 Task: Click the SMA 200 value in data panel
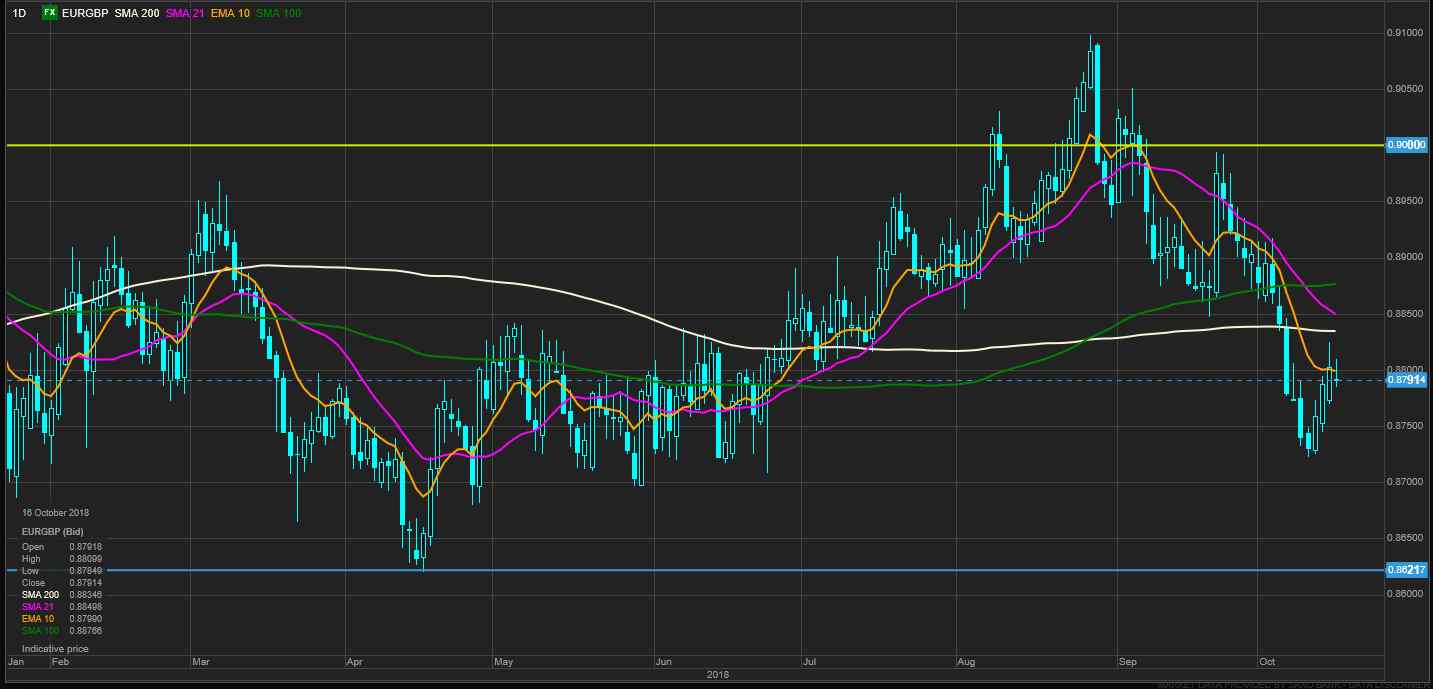(85, 595)
